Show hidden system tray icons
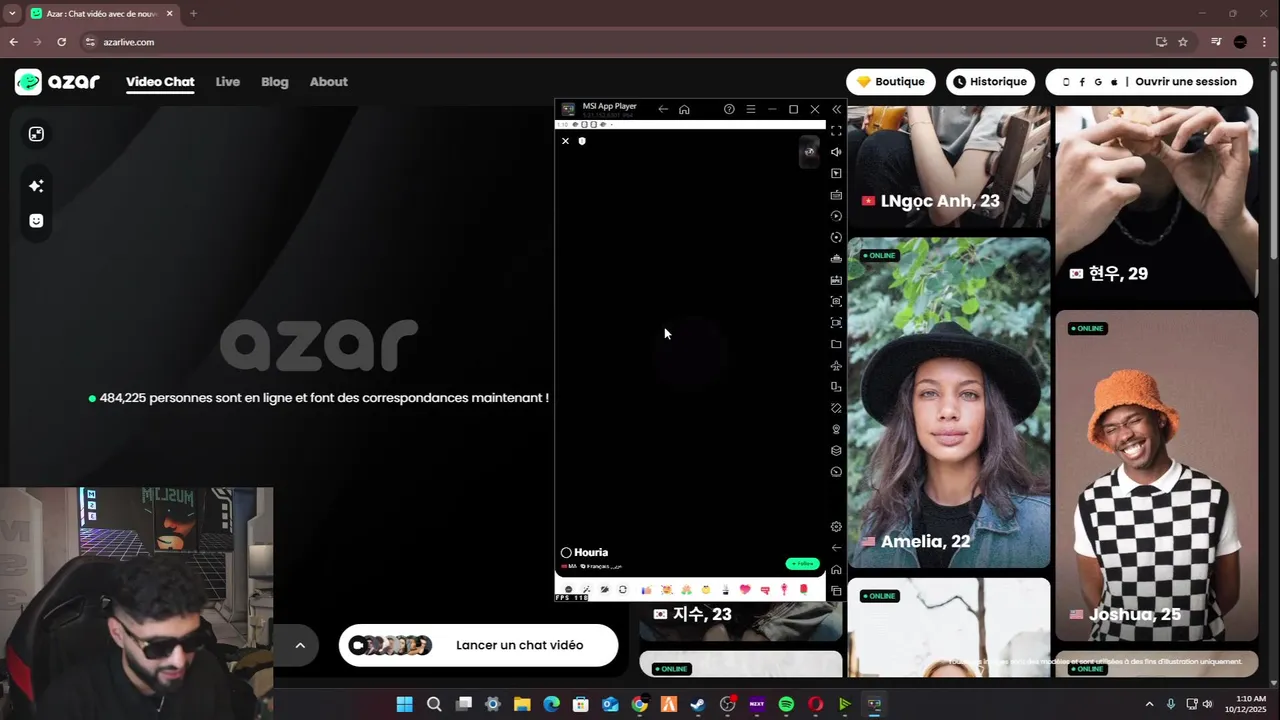The width and height of the screenshot is (1280, 720). [1149, 704]
